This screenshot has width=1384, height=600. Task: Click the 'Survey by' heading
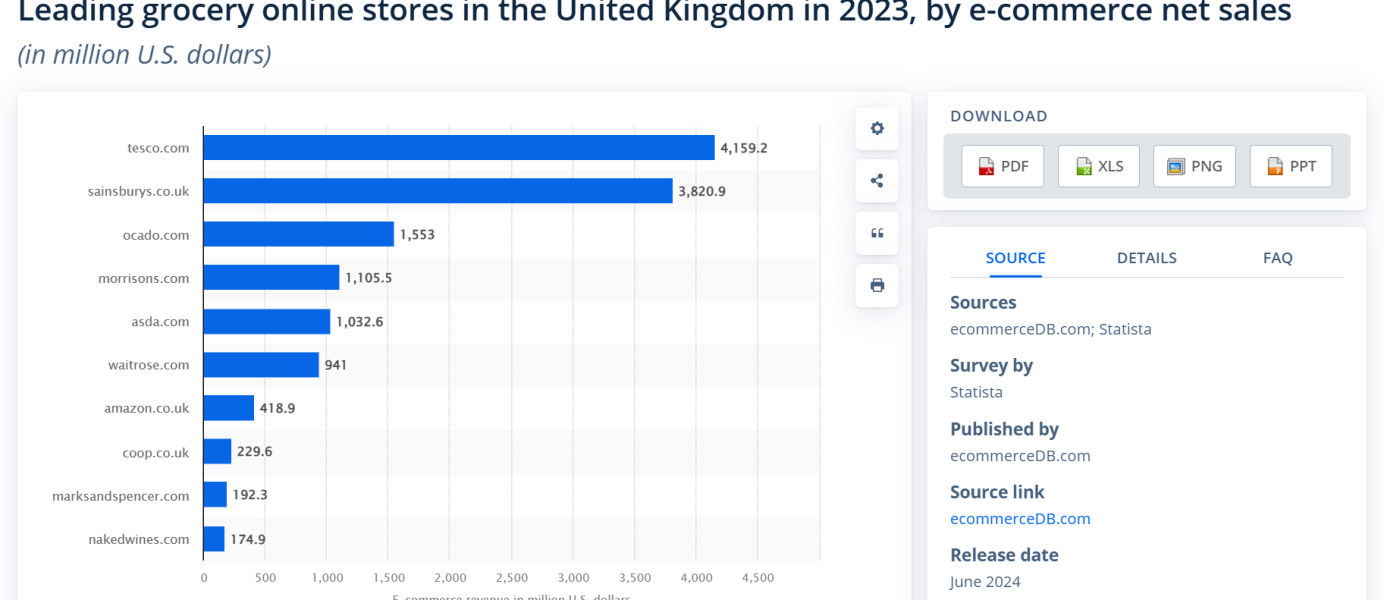click(991, 366)
